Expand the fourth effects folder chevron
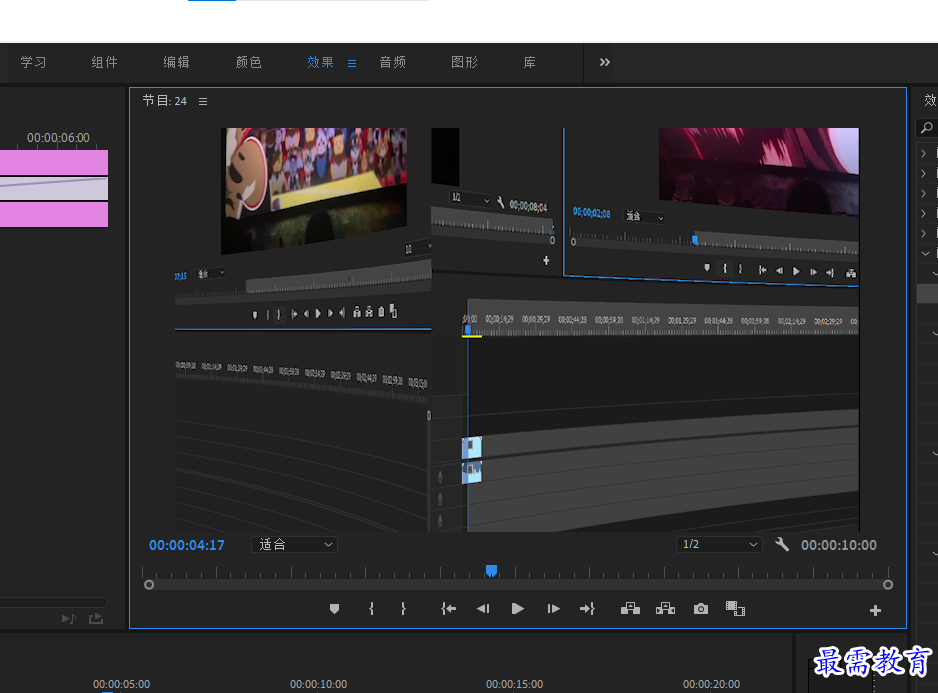This screenshot has height=693, width=938. coord(924,213)
